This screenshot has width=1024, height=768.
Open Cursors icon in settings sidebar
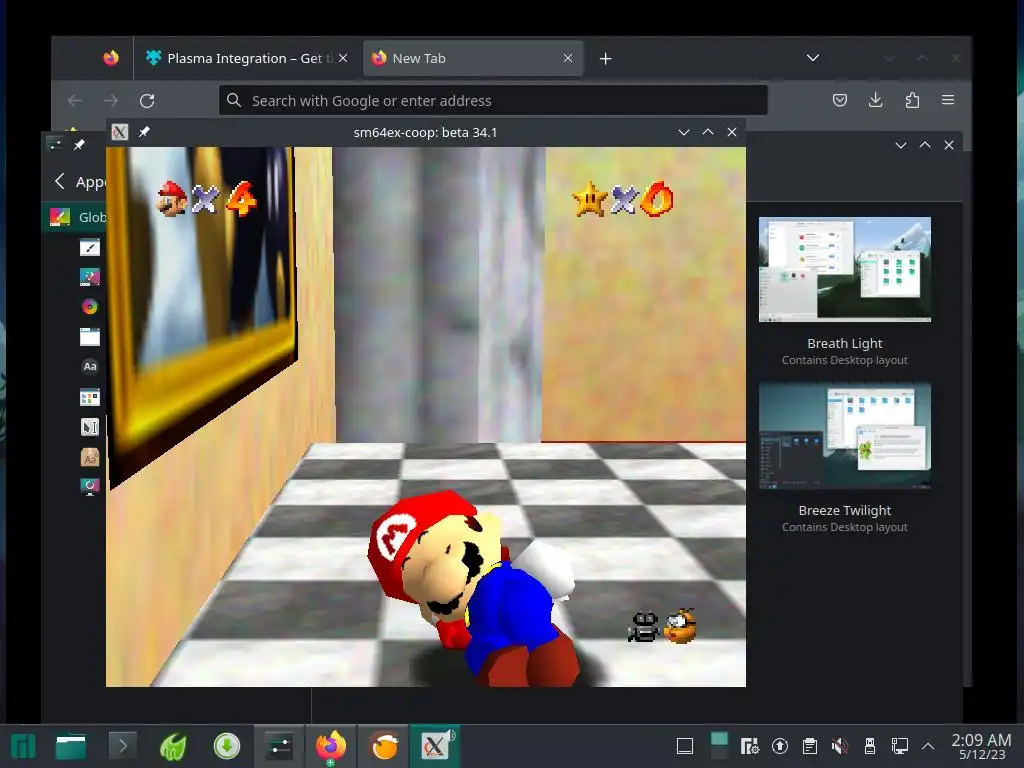pyautogui.click(x=89, y=427)
